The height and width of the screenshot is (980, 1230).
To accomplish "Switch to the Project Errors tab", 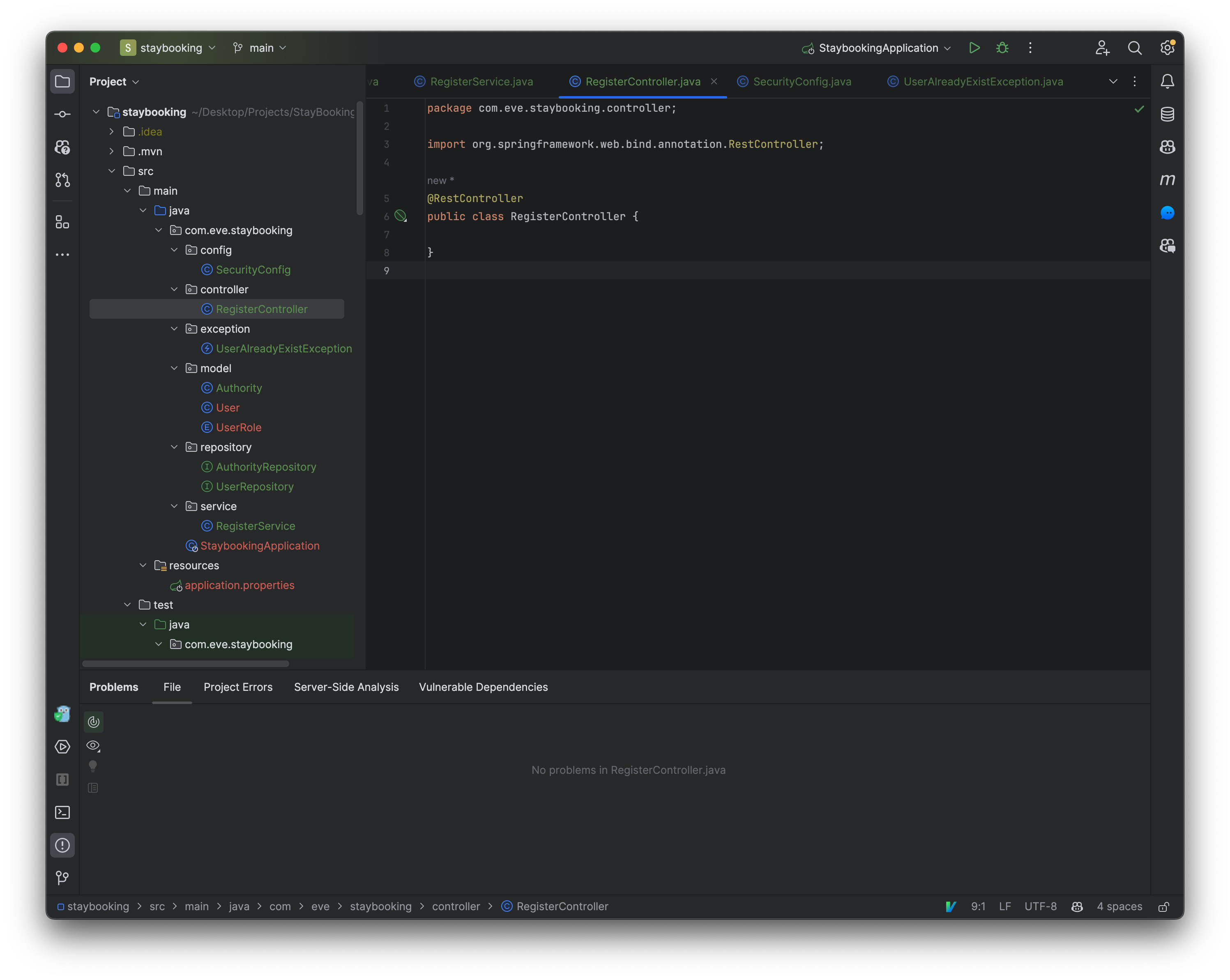I will [x=238, y=687].
